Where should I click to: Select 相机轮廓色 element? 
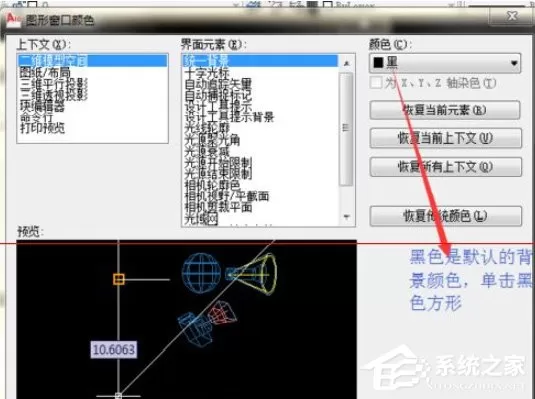coord(212,185)
